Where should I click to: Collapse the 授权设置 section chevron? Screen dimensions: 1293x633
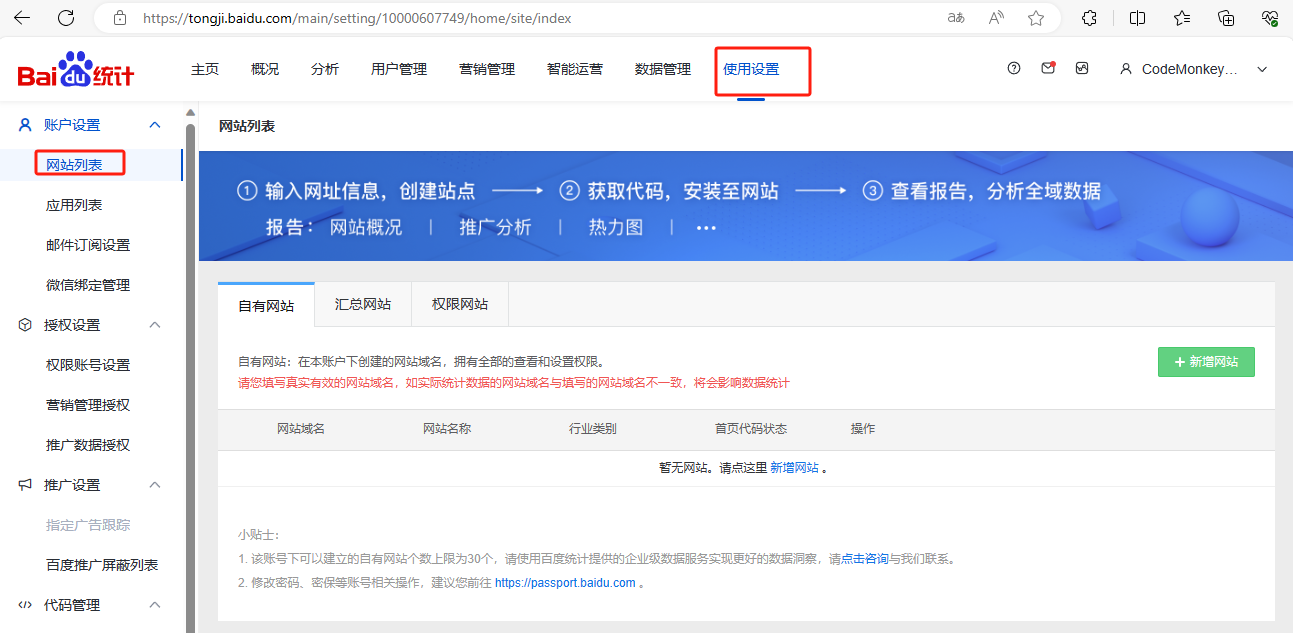155,325
